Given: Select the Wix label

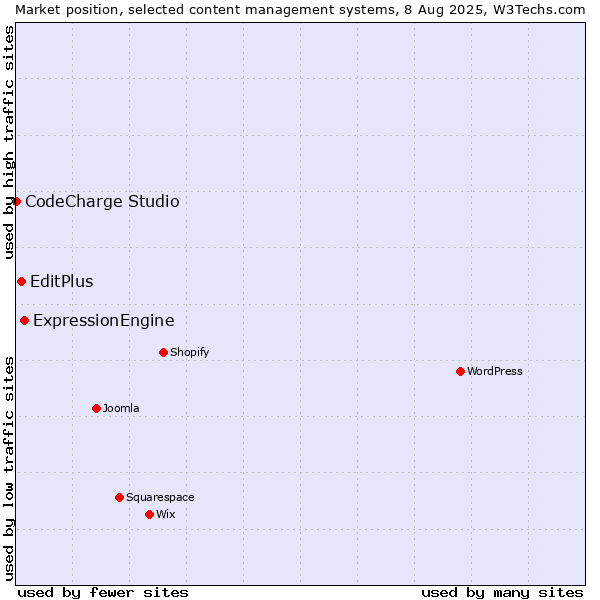Looking at the screenshot, I should coord(166,514).
